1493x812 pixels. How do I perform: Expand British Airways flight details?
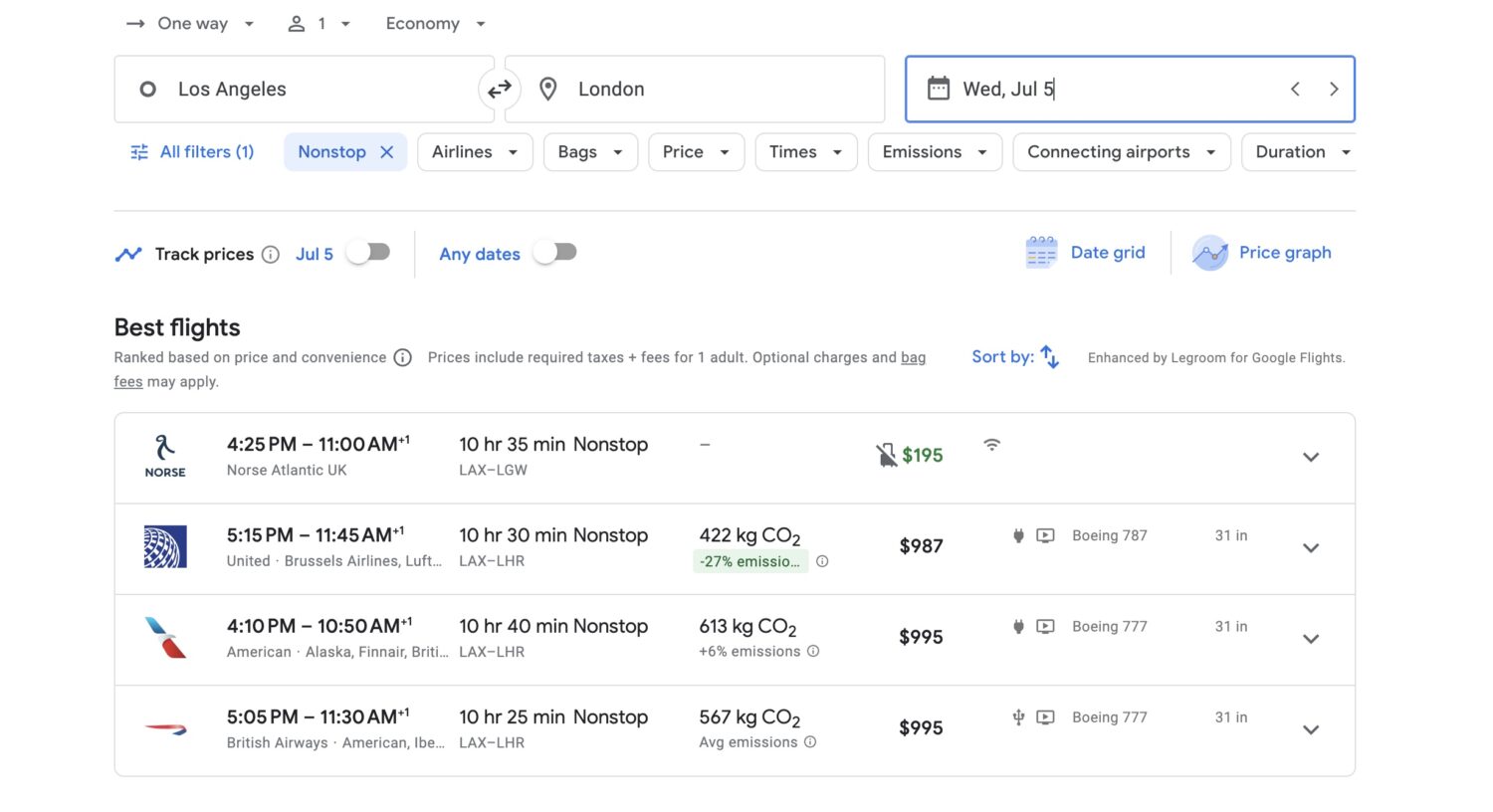pyautogui.click(x=1310, y=730)
